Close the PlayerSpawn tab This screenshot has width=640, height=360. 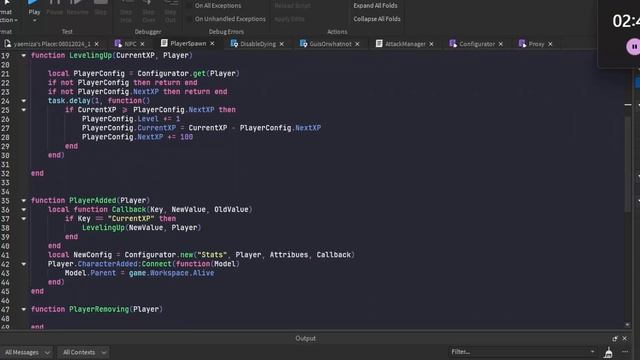[212, 43]
